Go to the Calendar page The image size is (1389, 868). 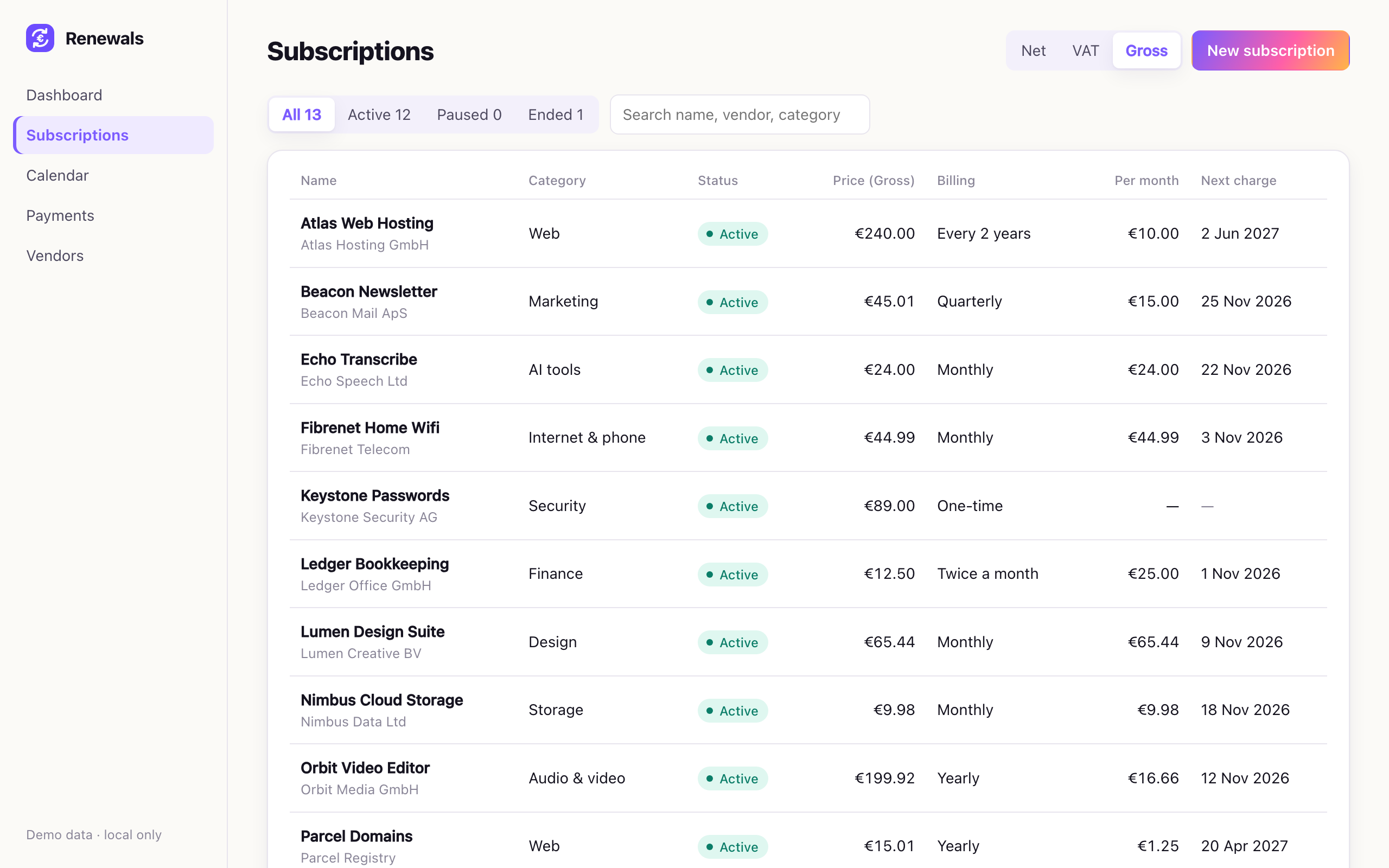(58, 175)
